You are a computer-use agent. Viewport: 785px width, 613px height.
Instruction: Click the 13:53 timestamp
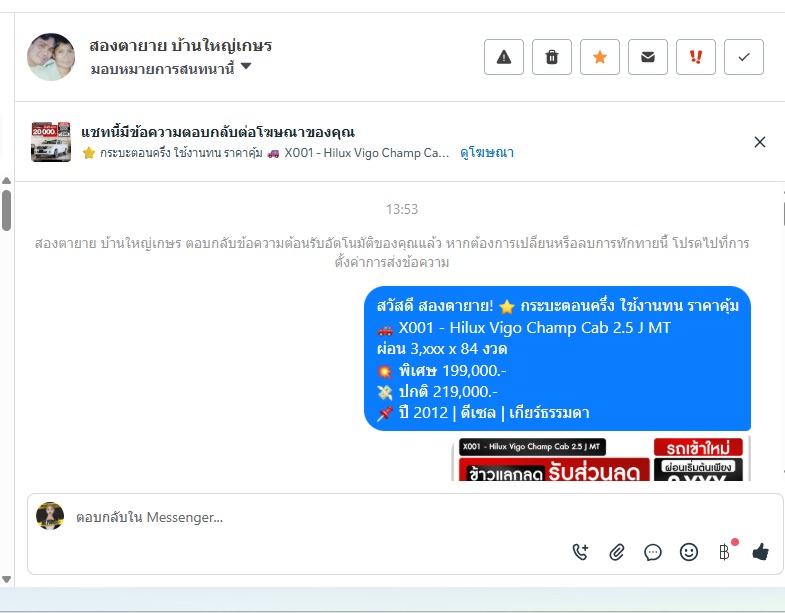click(402, 209)
